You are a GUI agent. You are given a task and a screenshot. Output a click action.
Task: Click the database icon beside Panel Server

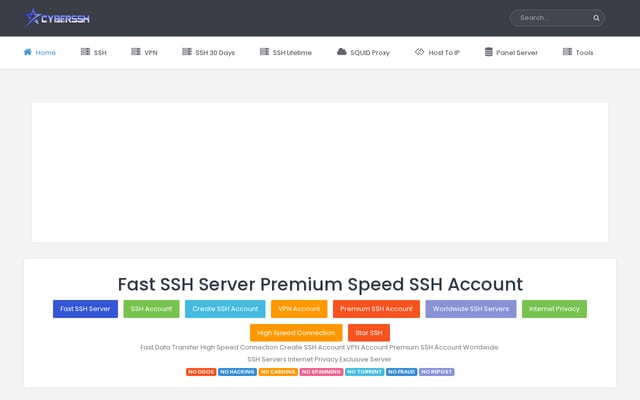489,52
